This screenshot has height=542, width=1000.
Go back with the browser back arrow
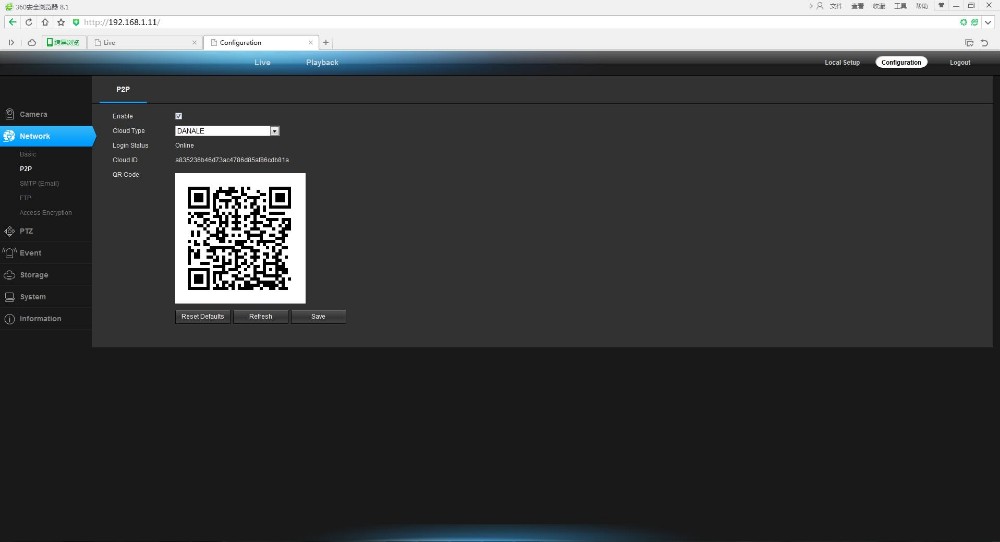12,22
